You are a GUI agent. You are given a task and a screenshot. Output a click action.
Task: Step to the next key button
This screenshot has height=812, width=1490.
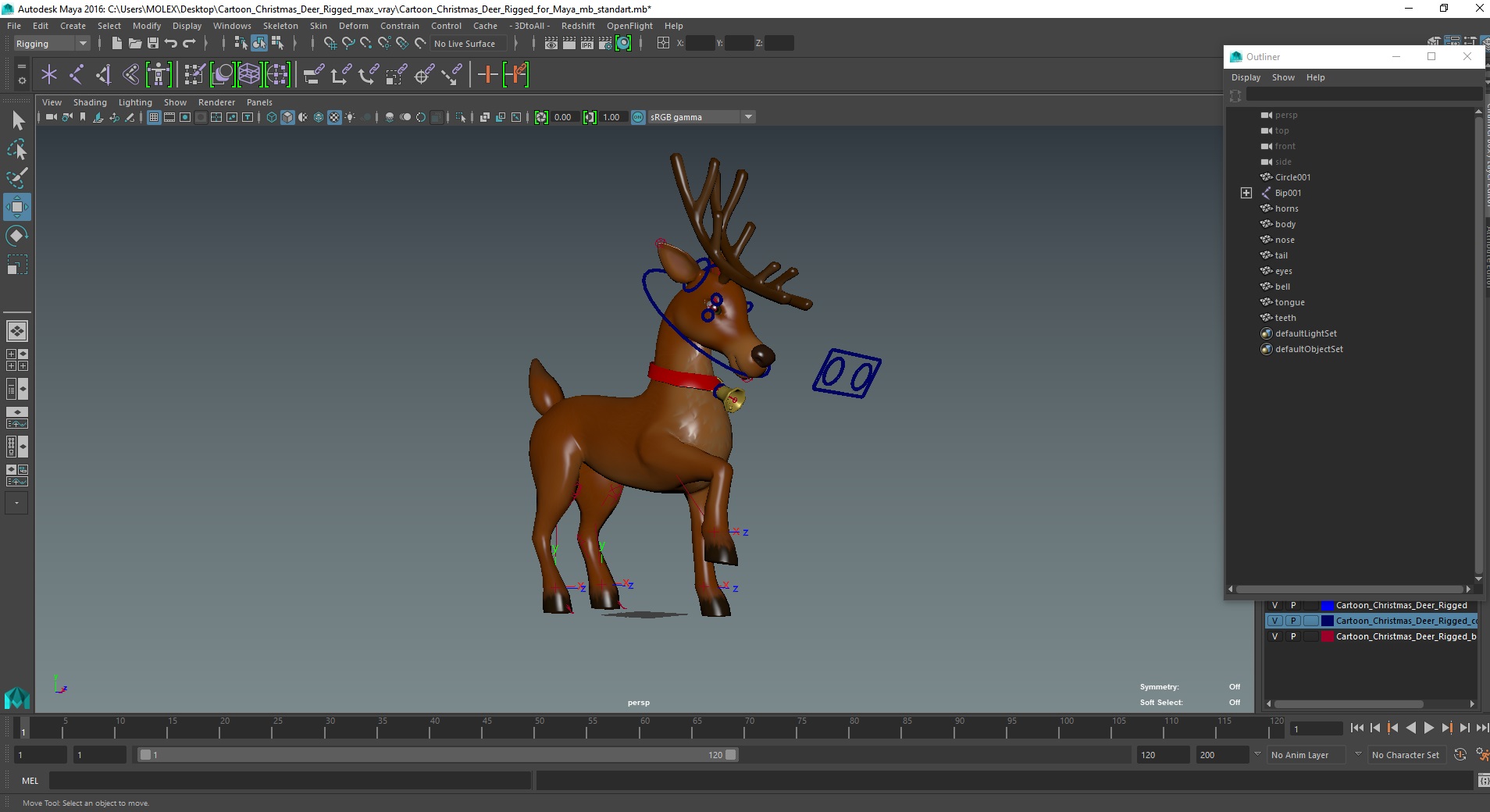1446,728
